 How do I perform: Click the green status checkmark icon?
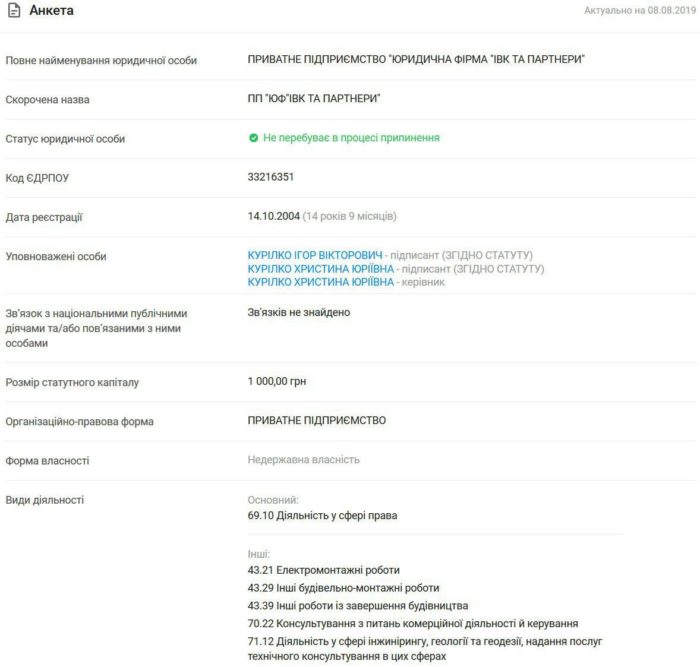point(254,138)
